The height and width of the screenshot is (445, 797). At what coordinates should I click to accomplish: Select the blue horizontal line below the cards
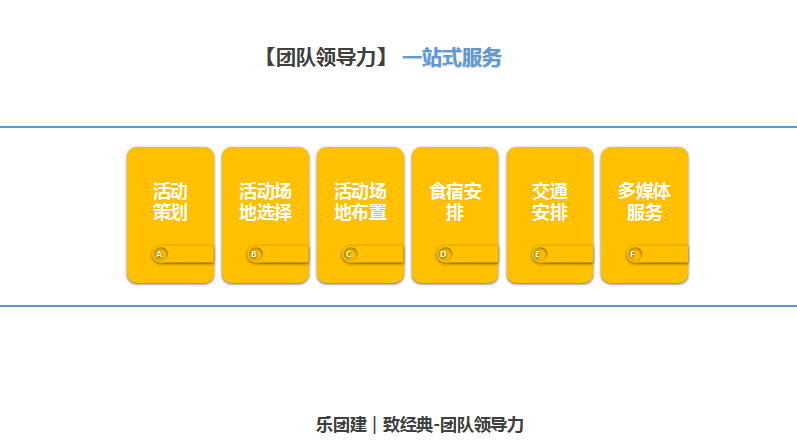point(398,306)
